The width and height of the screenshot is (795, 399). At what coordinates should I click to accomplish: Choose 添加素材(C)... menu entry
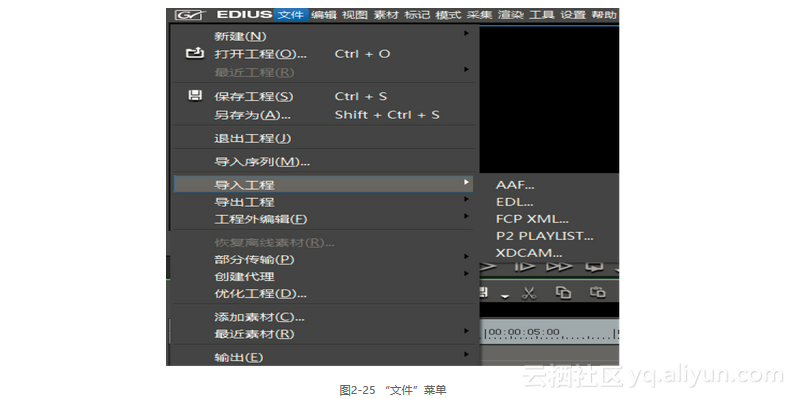tap(323, 317)
